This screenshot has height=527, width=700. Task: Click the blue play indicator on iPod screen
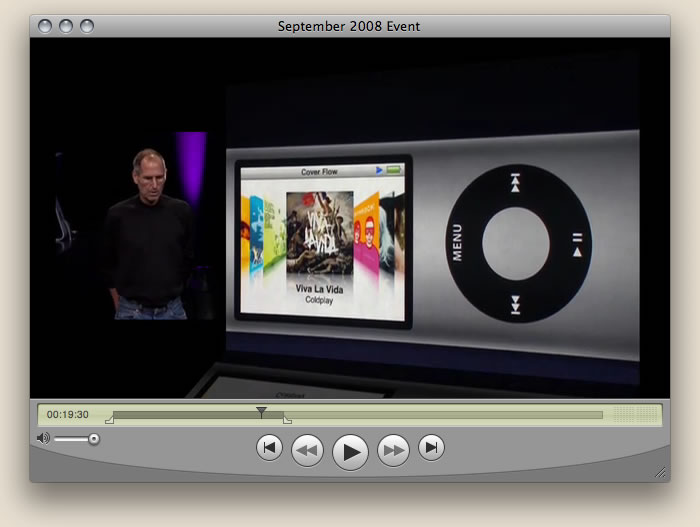[379, 170]
